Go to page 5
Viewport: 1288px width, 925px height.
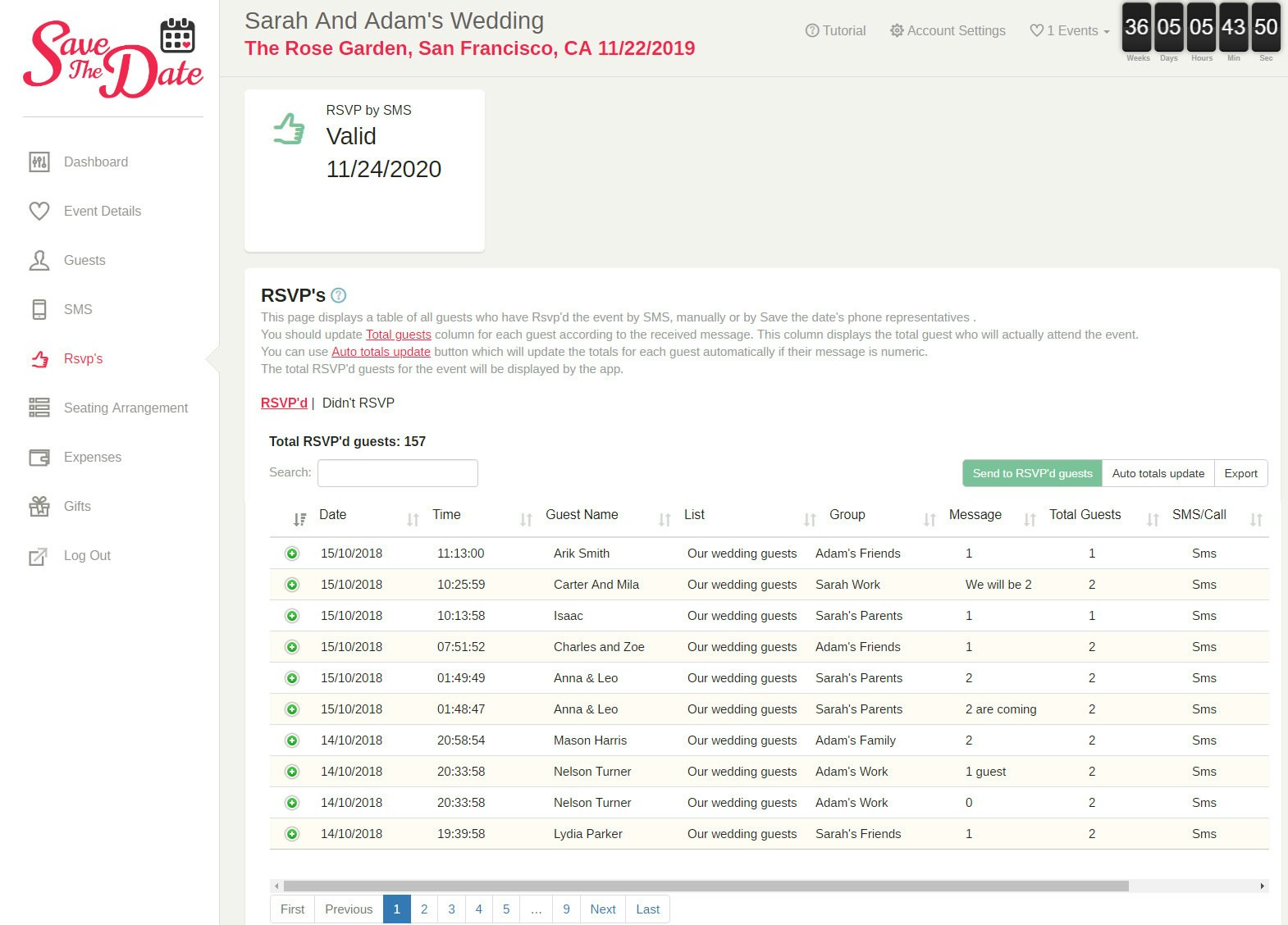tap(506, 909)
